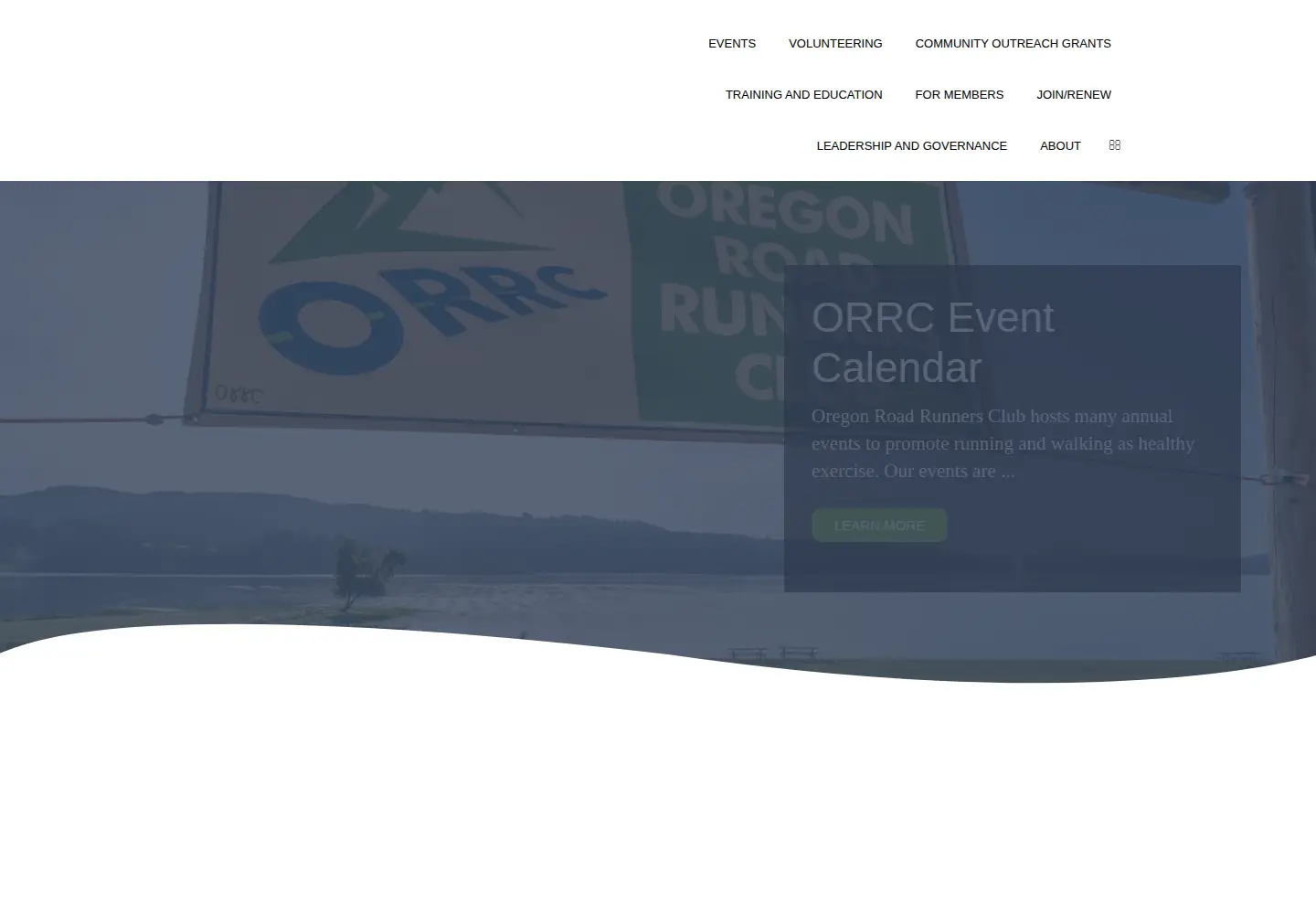Image resolution: width=1316 pixels, height=914 pixels.
Task: Go to the Volunteering page
Action: click(835, 43)
